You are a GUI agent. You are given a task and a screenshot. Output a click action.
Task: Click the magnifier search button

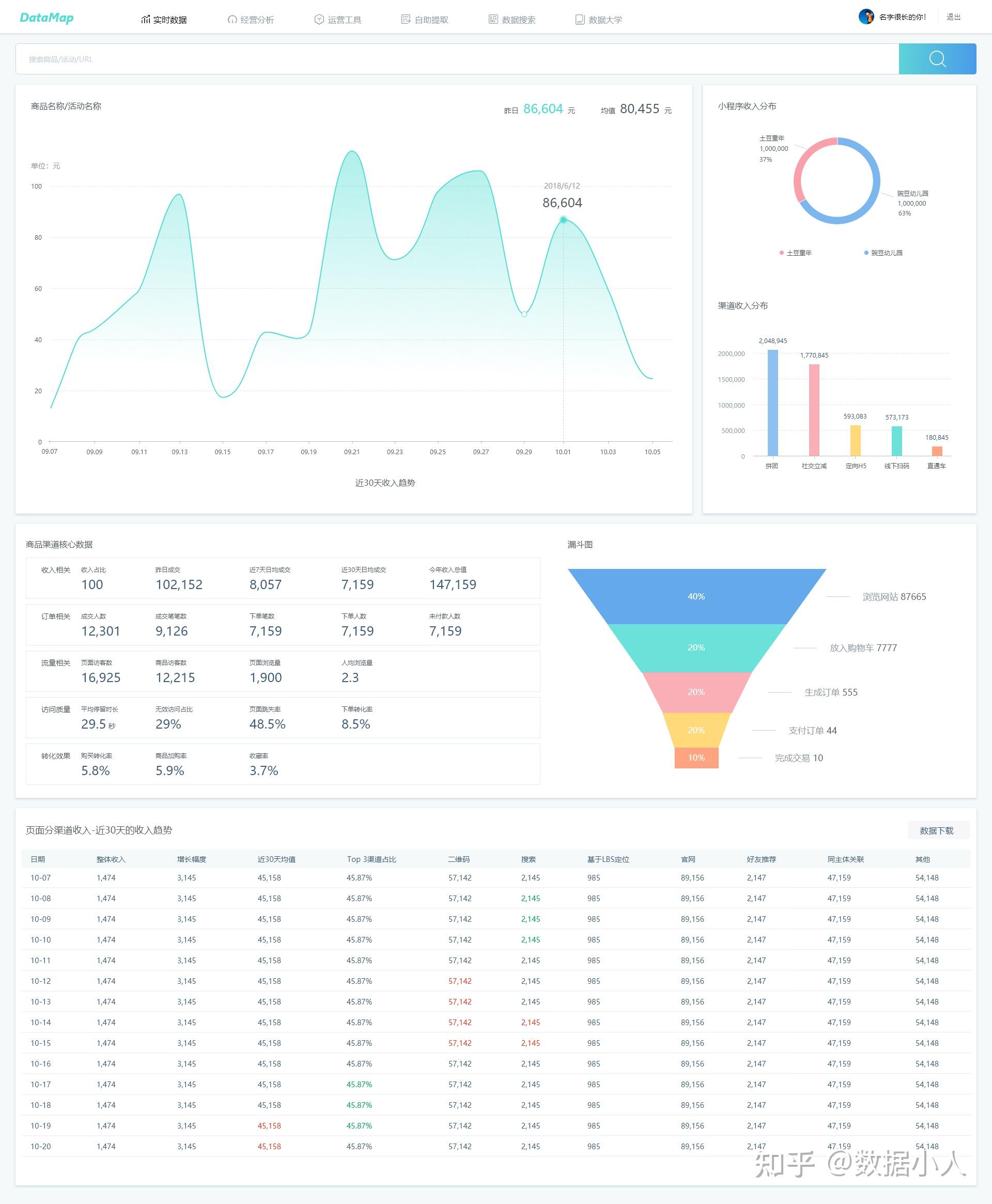(x=937, y=59)
